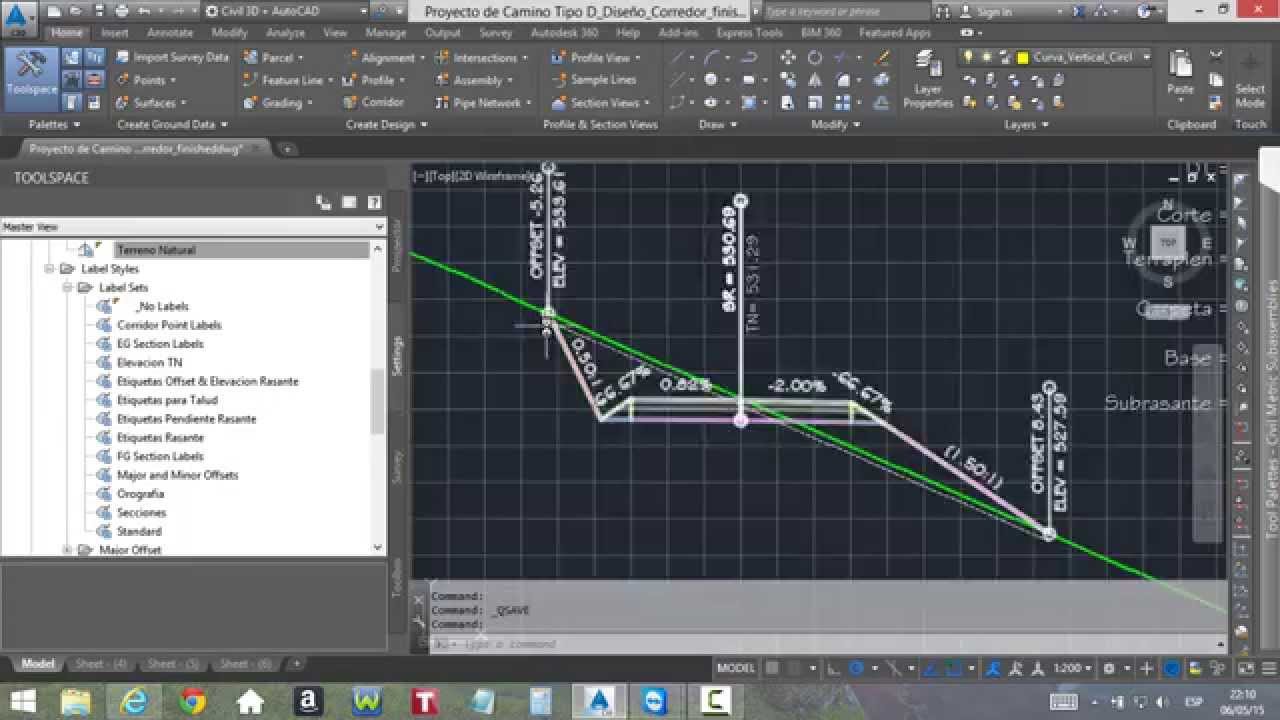
Task: Click the Erase tool in Modify panel
Action: (882, 57)
